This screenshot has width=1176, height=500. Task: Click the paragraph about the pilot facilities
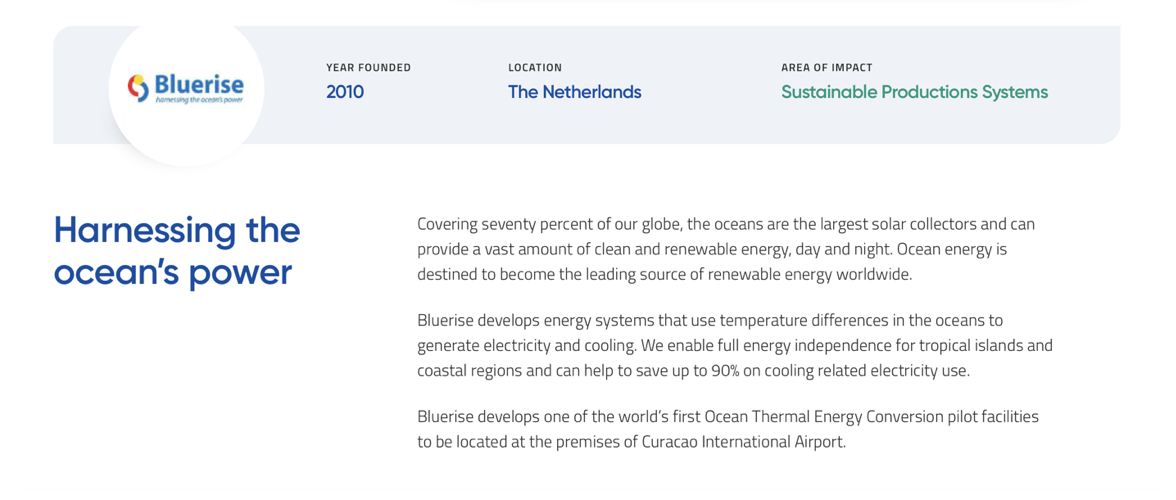tap(727, 429)
